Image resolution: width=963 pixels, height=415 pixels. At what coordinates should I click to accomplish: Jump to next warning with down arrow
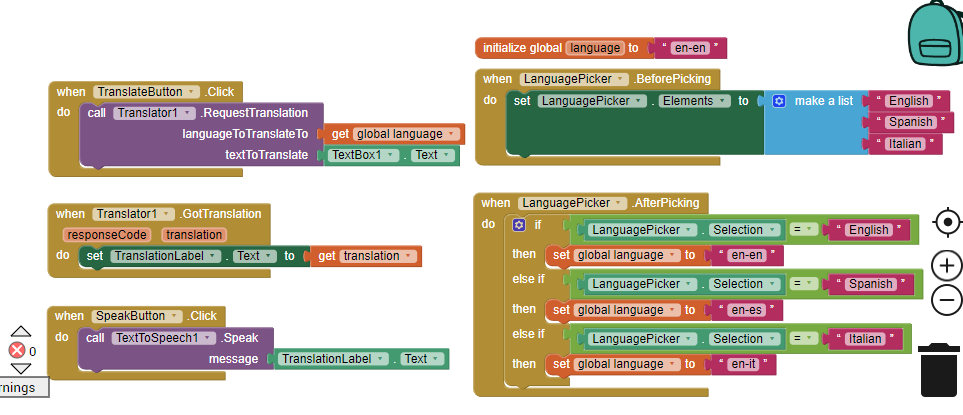click(x=21, y=369)
